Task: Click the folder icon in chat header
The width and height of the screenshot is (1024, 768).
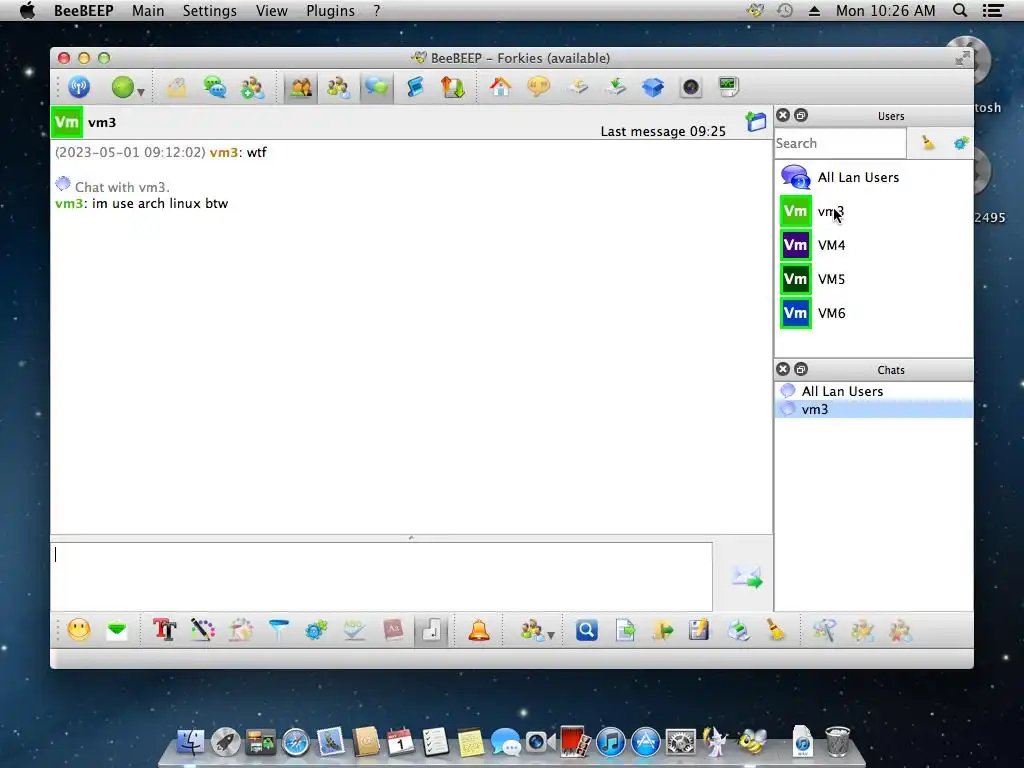Action: point(756,121)
